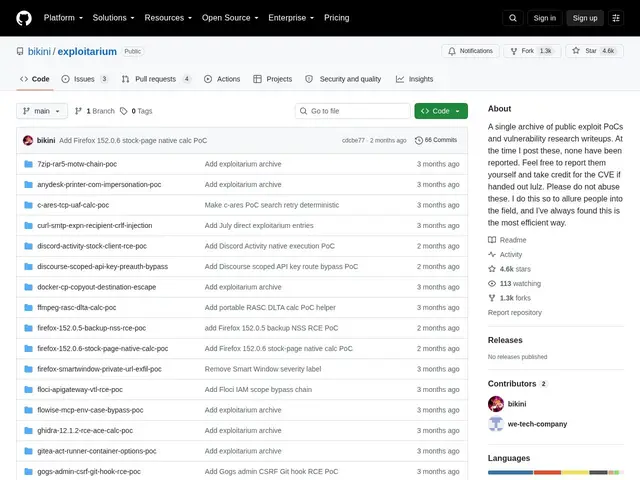The width and height of the screenshot is (640, 480).
Task: Open 1 Branch link
Action: click(95, 111)
